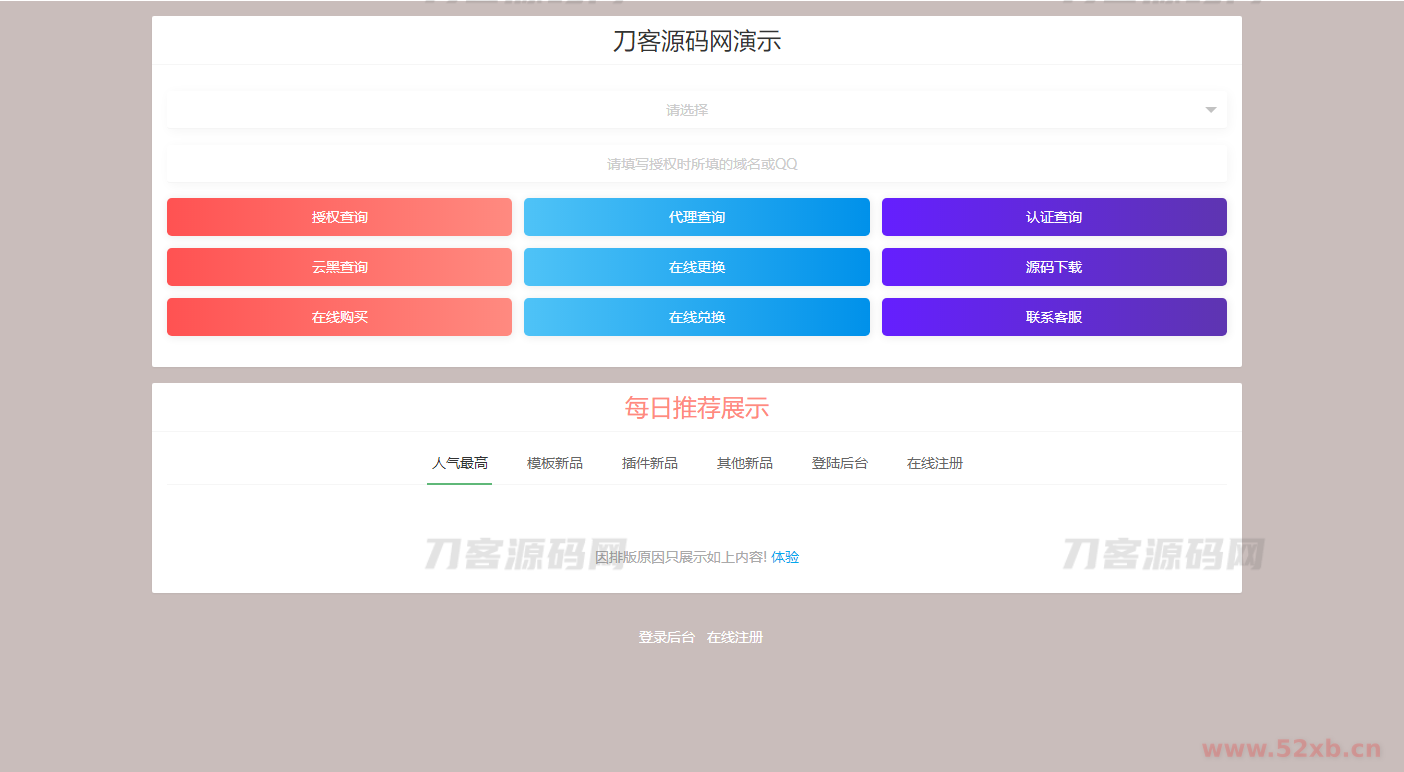
Task: Click the 授权查询 red gradient button
Action: tap(339, 217)
